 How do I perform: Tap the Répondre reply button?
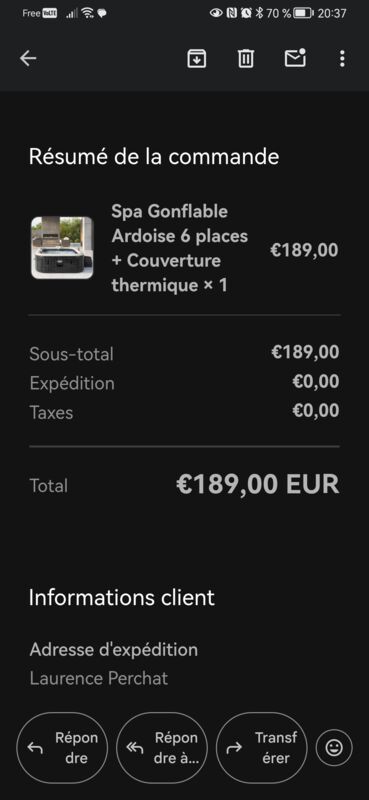pos(62,748)
